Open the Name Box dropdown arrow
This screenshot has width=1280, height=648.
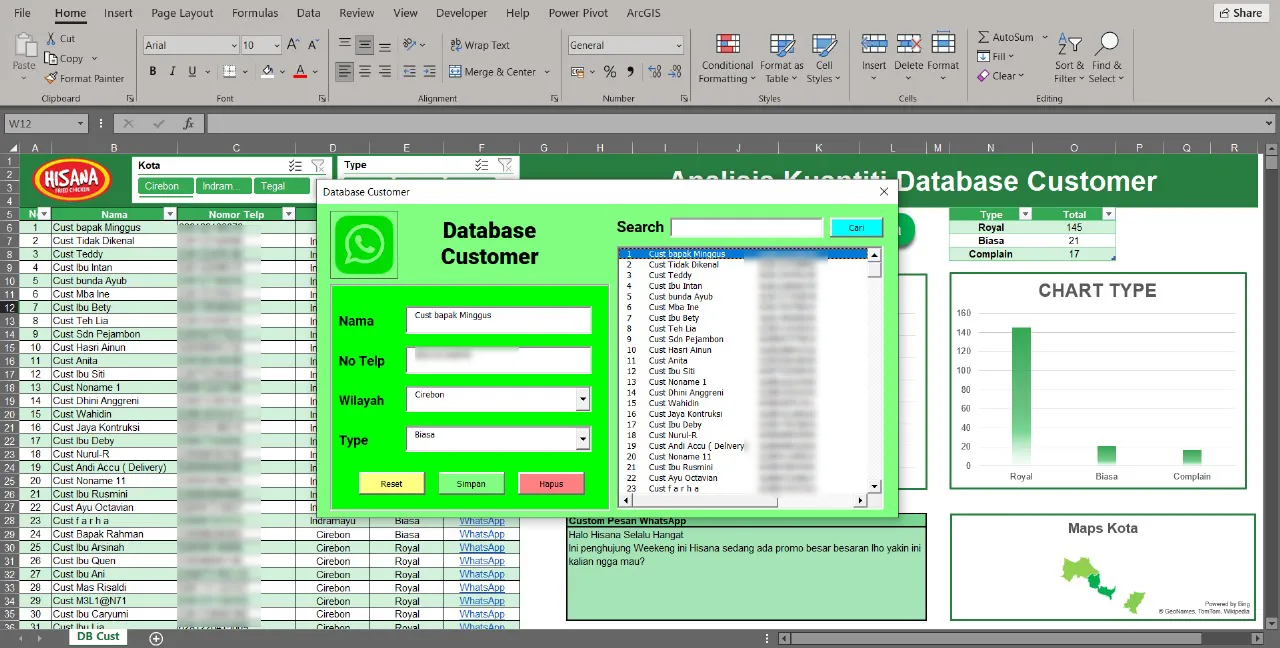[x=81, y=124]
